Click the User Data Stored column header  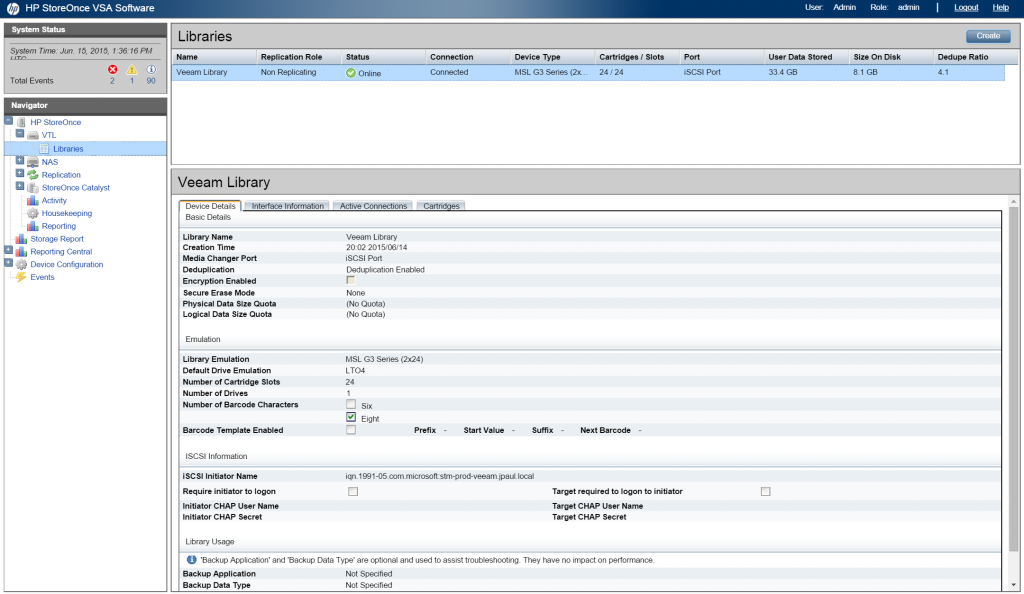[x=807, y=57]
